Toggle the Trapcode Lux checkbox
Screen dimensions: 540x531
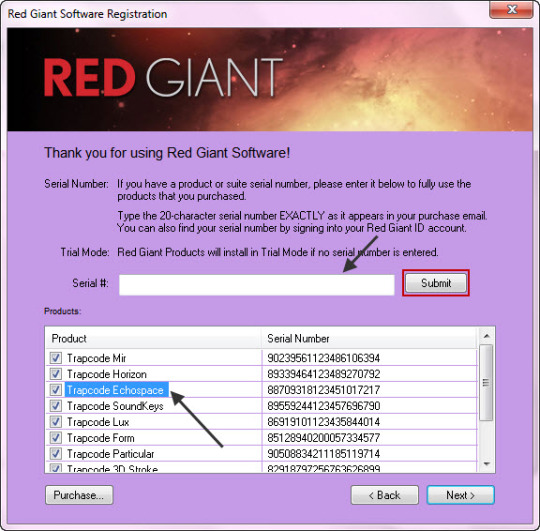(56, 421)
